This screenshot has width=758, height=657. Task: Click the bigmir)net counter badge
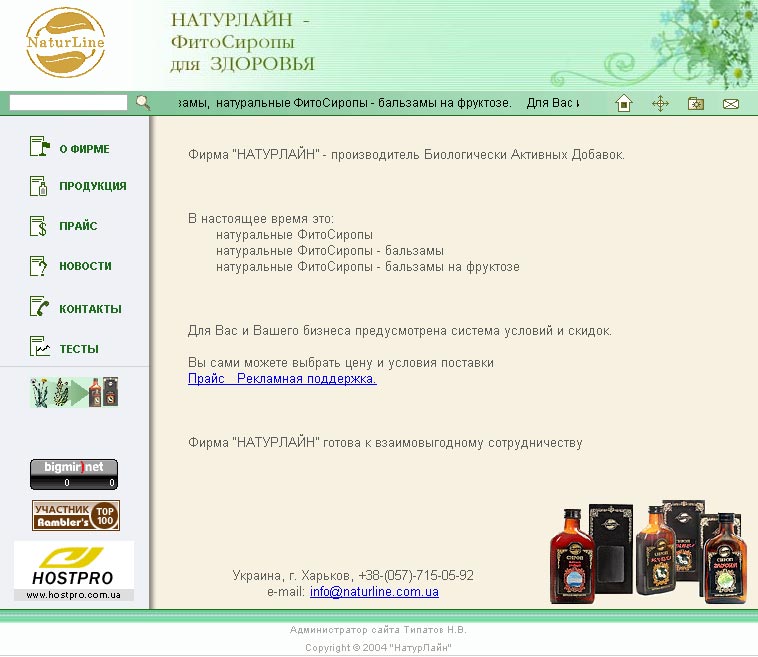(x=74, y=474)
